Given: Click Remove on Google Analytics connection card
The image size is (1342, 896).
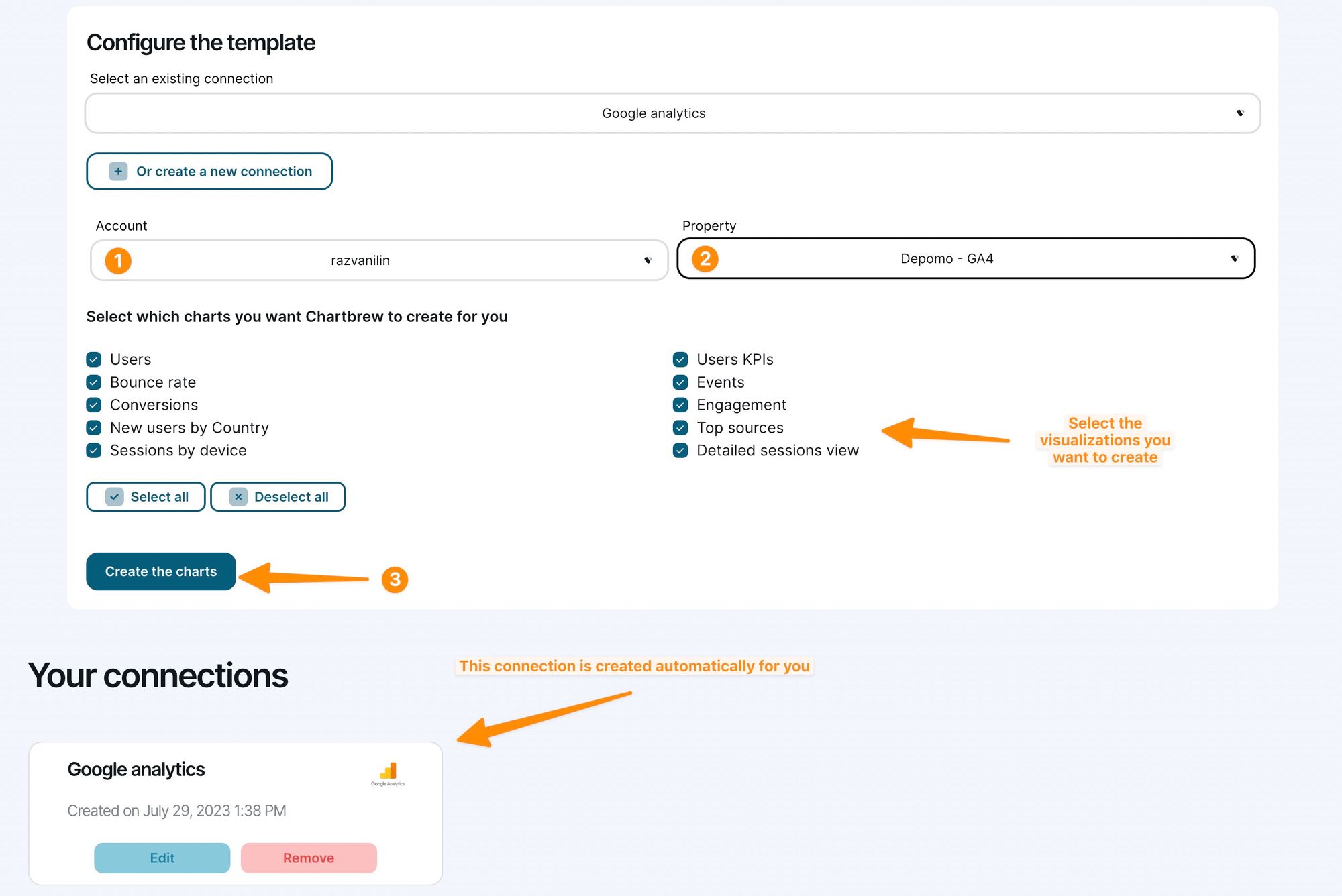Looking at the screenshot, I should point(307,856).
